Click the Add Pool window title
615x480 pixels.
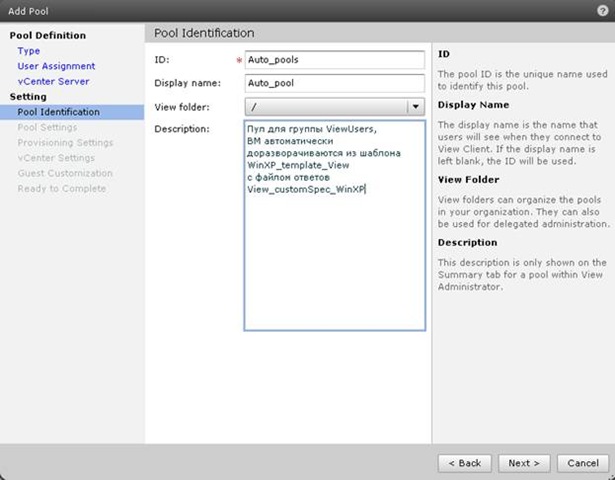point(28,11)
